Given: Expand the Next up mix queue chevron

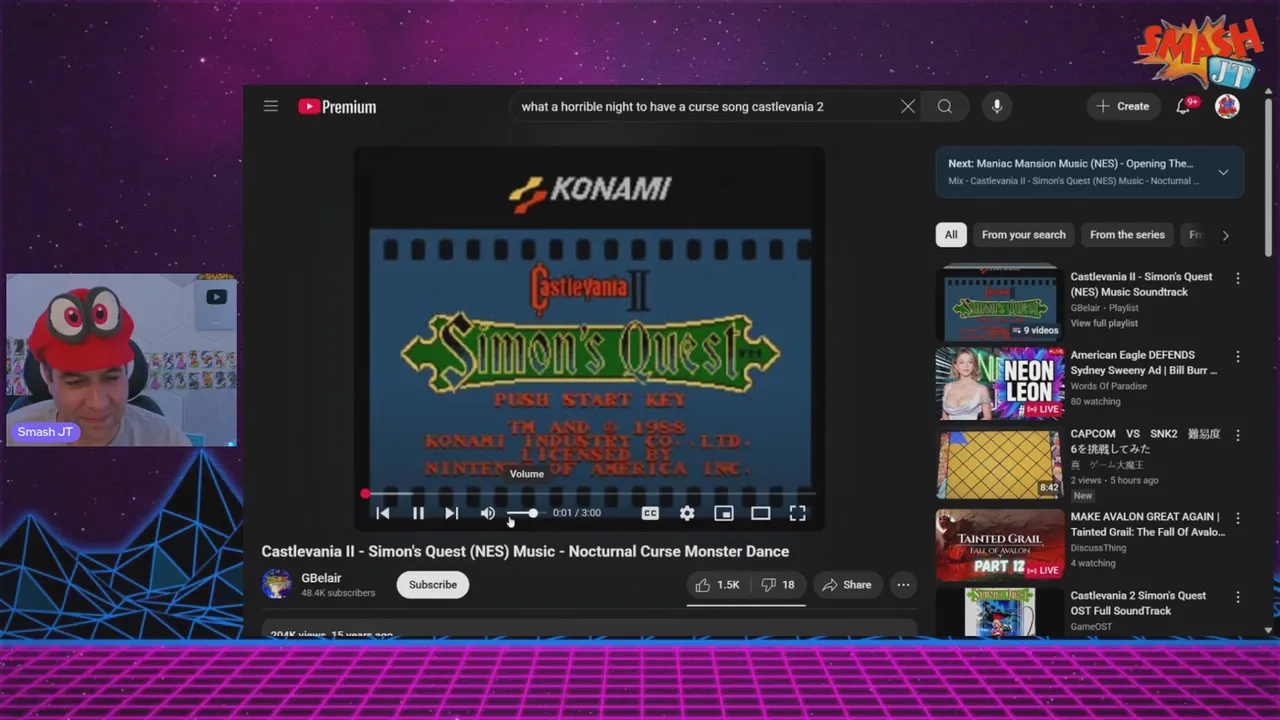Looking at the screenshot, I should tap(1223, 172).
